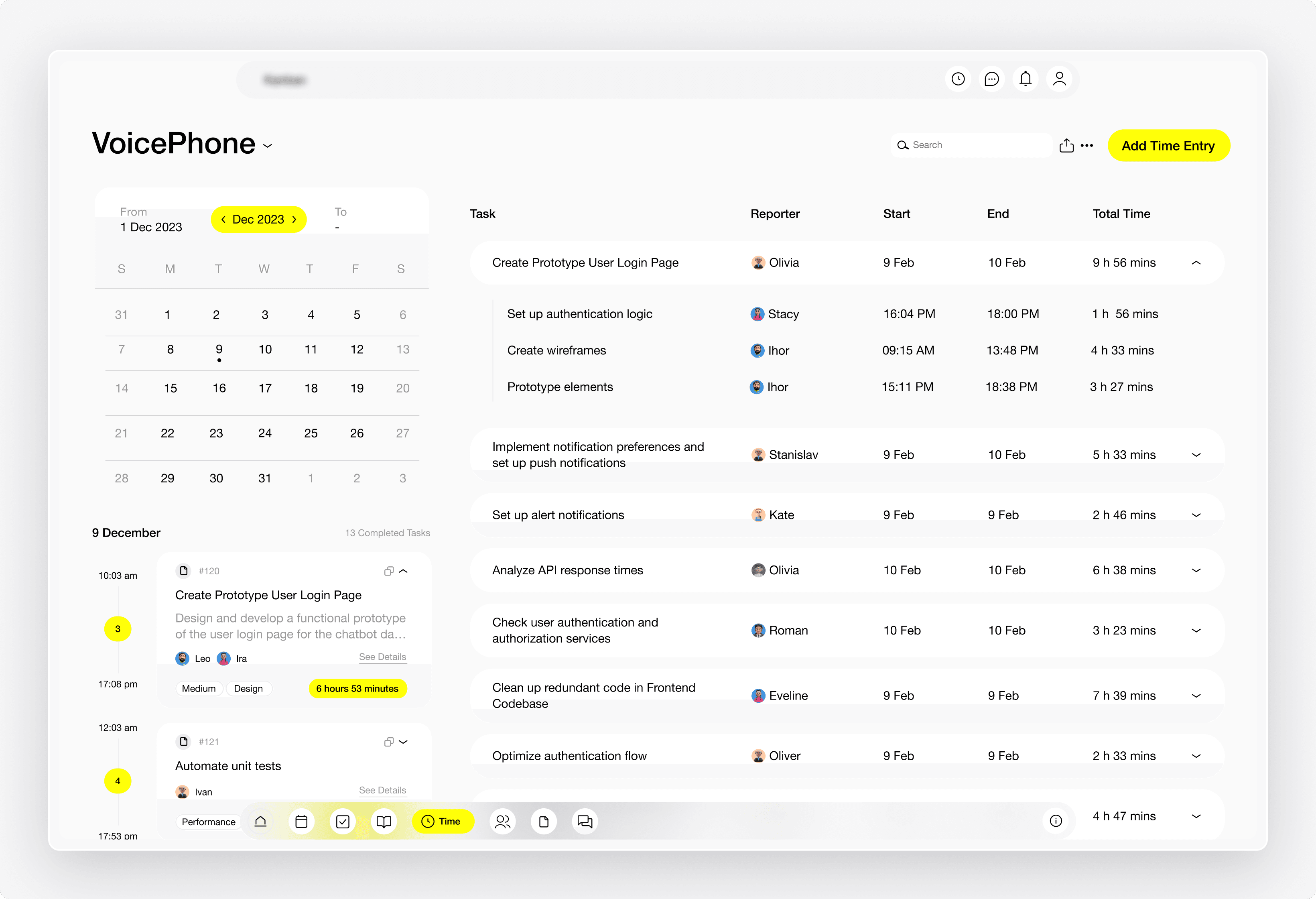The image size is (1316, 899).
Task: Select the To date field
Action: click(341, 220)
